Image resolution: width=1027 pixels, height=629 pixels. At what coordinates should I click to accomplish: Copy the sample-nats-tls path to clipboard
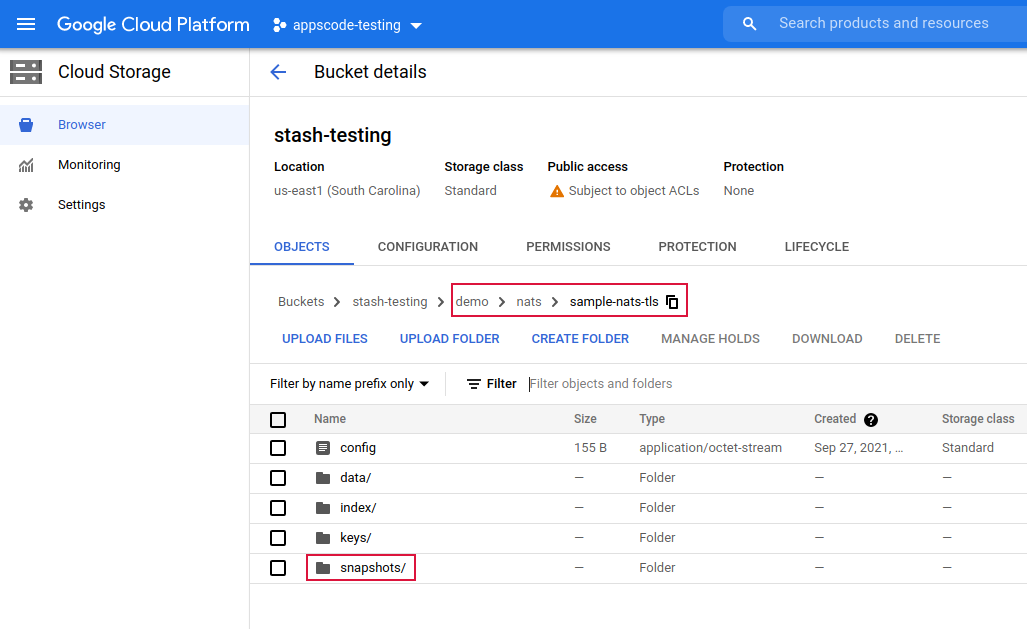pos(673,302)
